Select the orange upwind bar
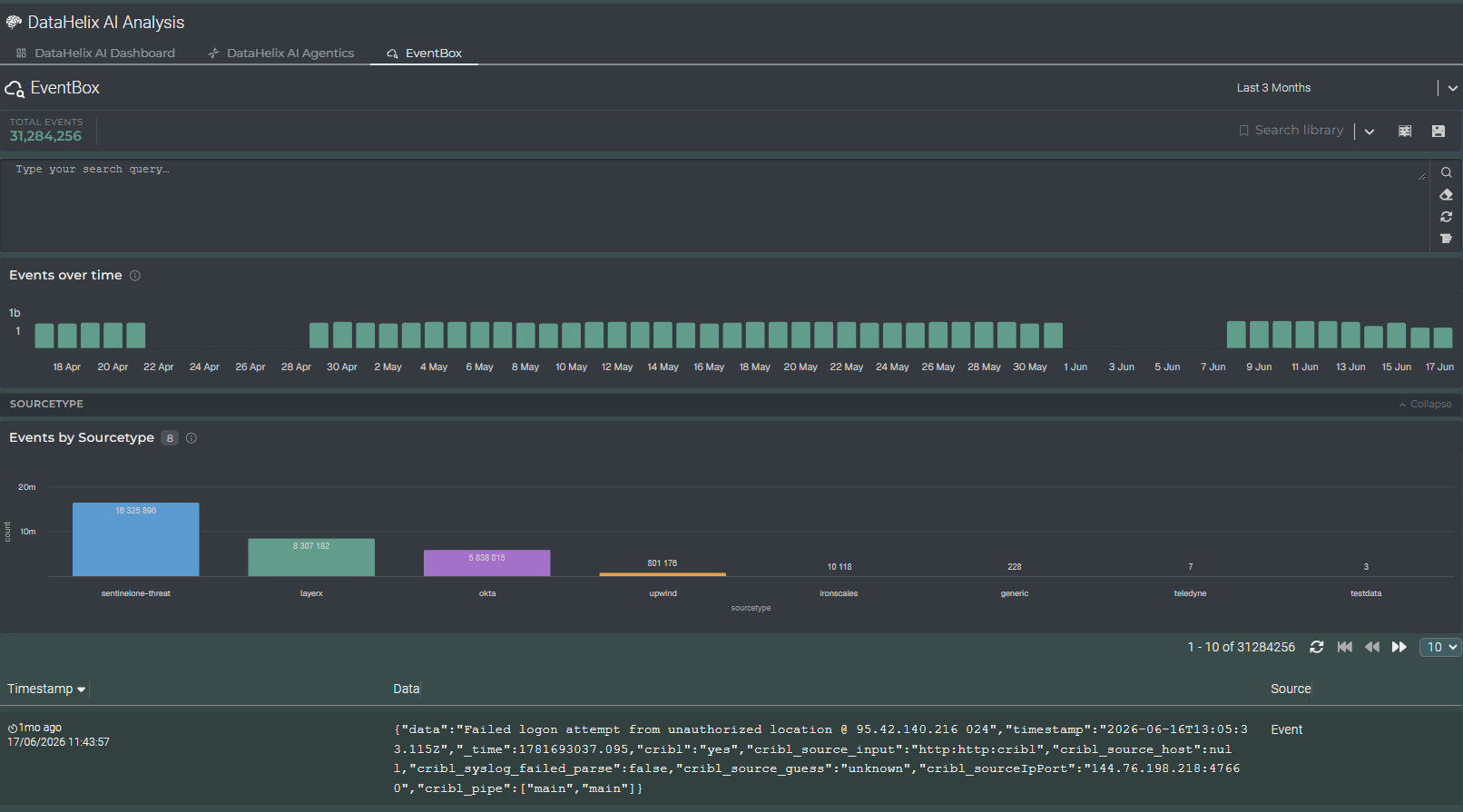This screenshot has width=1463, height=812. [x=663, y=574]
